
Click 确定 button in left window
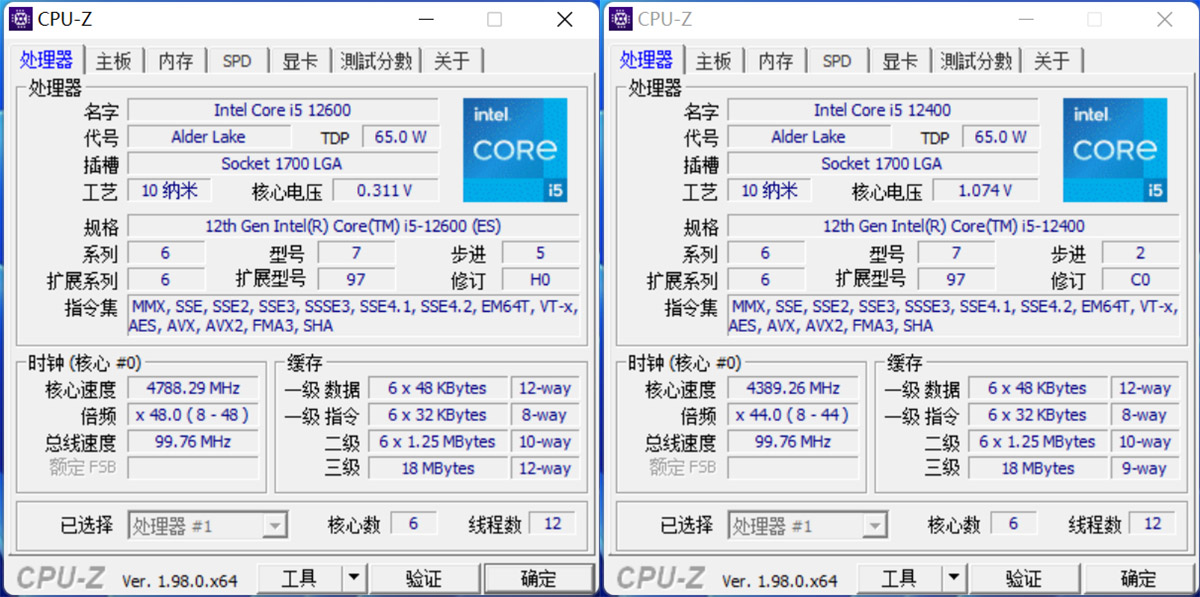click(x=538, y=578)
